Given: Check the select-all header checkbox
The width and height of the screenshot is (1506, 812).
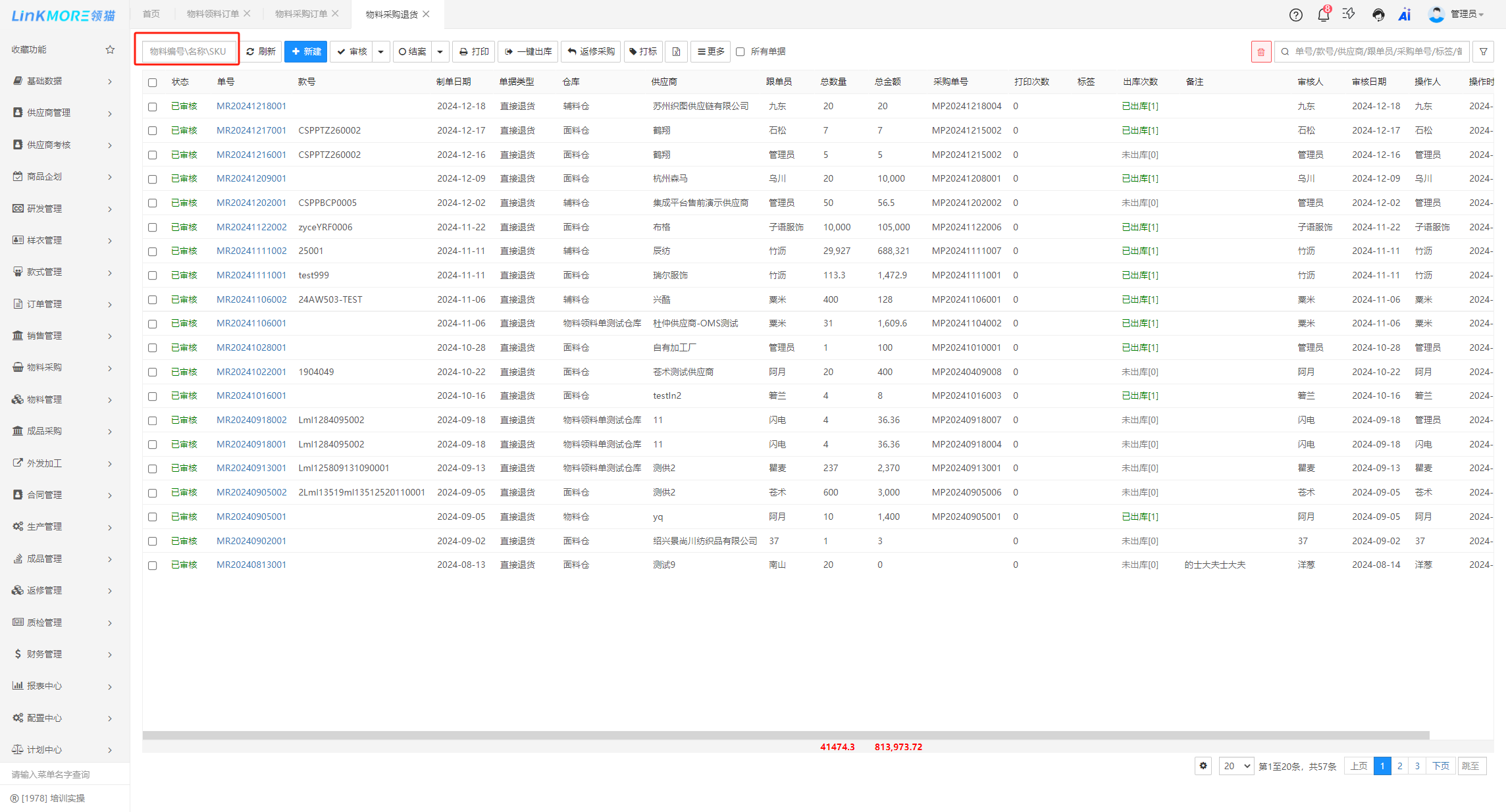Looking at the screenshot, I should point(153,82).
